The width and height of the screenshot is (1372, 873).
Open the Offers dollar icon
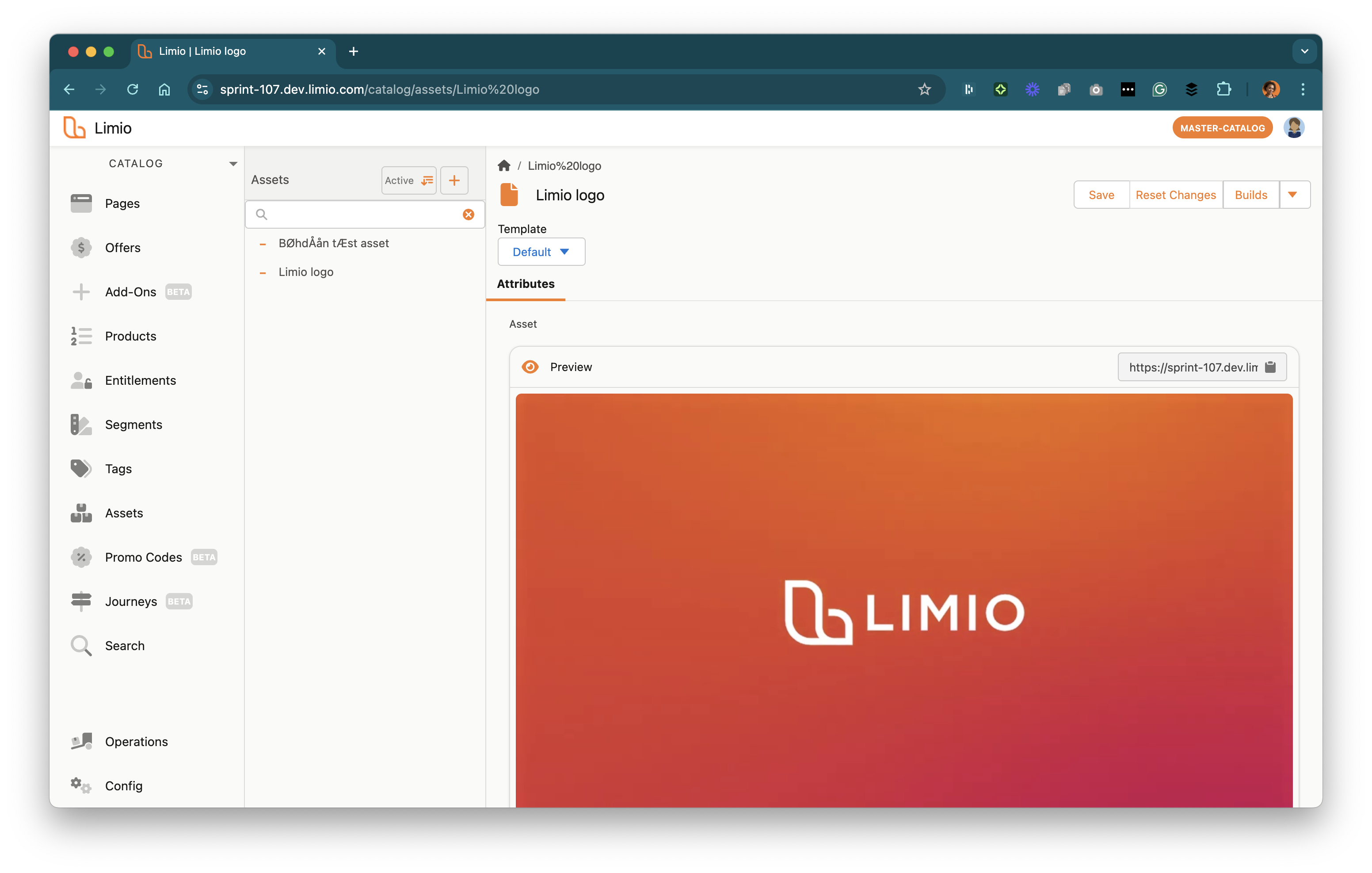click(x=81, y=248)
